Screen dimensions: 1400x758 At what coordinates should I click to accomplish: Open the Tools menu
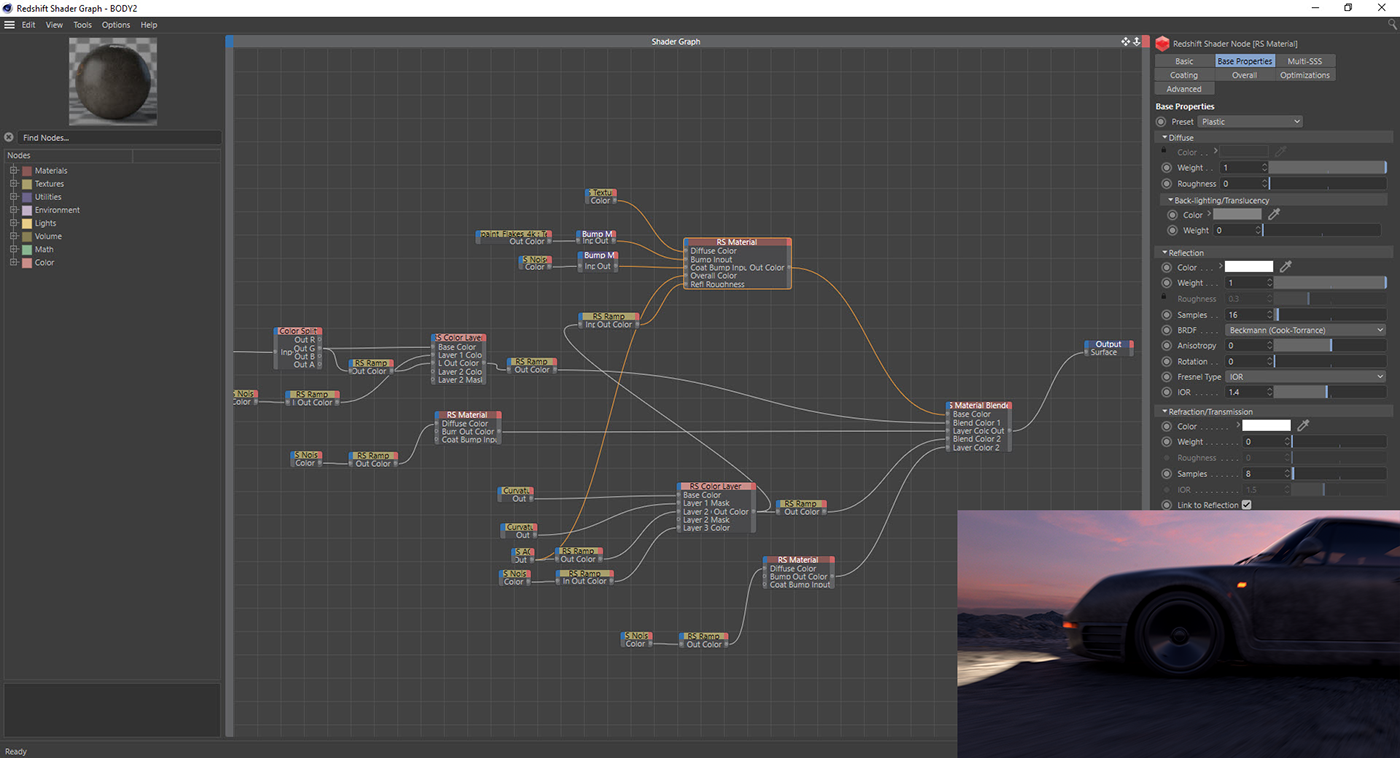pos(82,25)
